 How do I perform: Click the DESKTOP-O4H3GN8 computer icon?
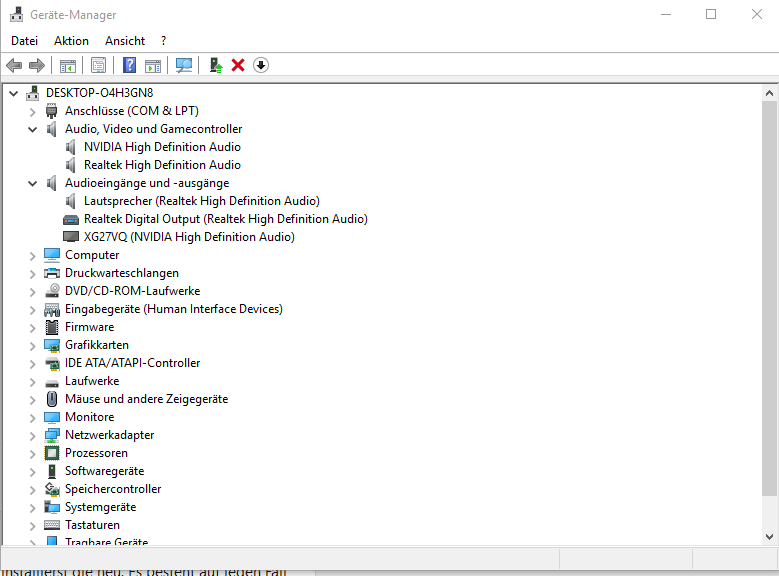point(33,93)
